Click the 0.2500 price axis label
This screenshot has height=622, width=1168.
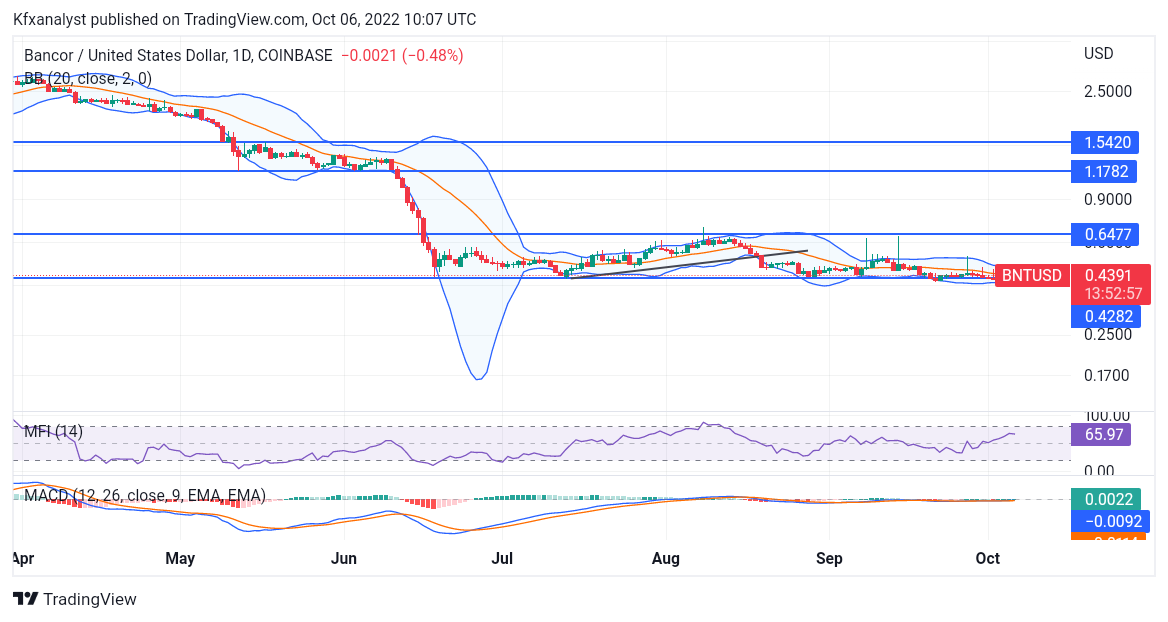[x=1108, y=334]
